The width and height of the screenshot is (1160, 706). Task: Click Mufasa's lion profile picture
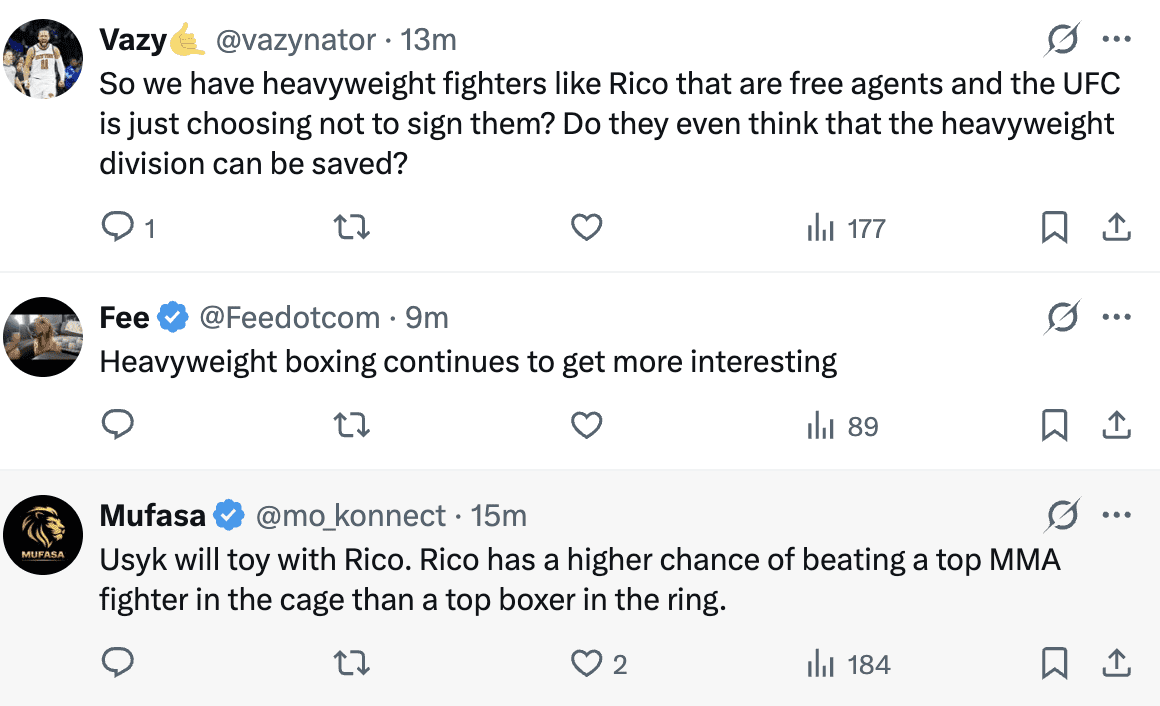(43, 535)
